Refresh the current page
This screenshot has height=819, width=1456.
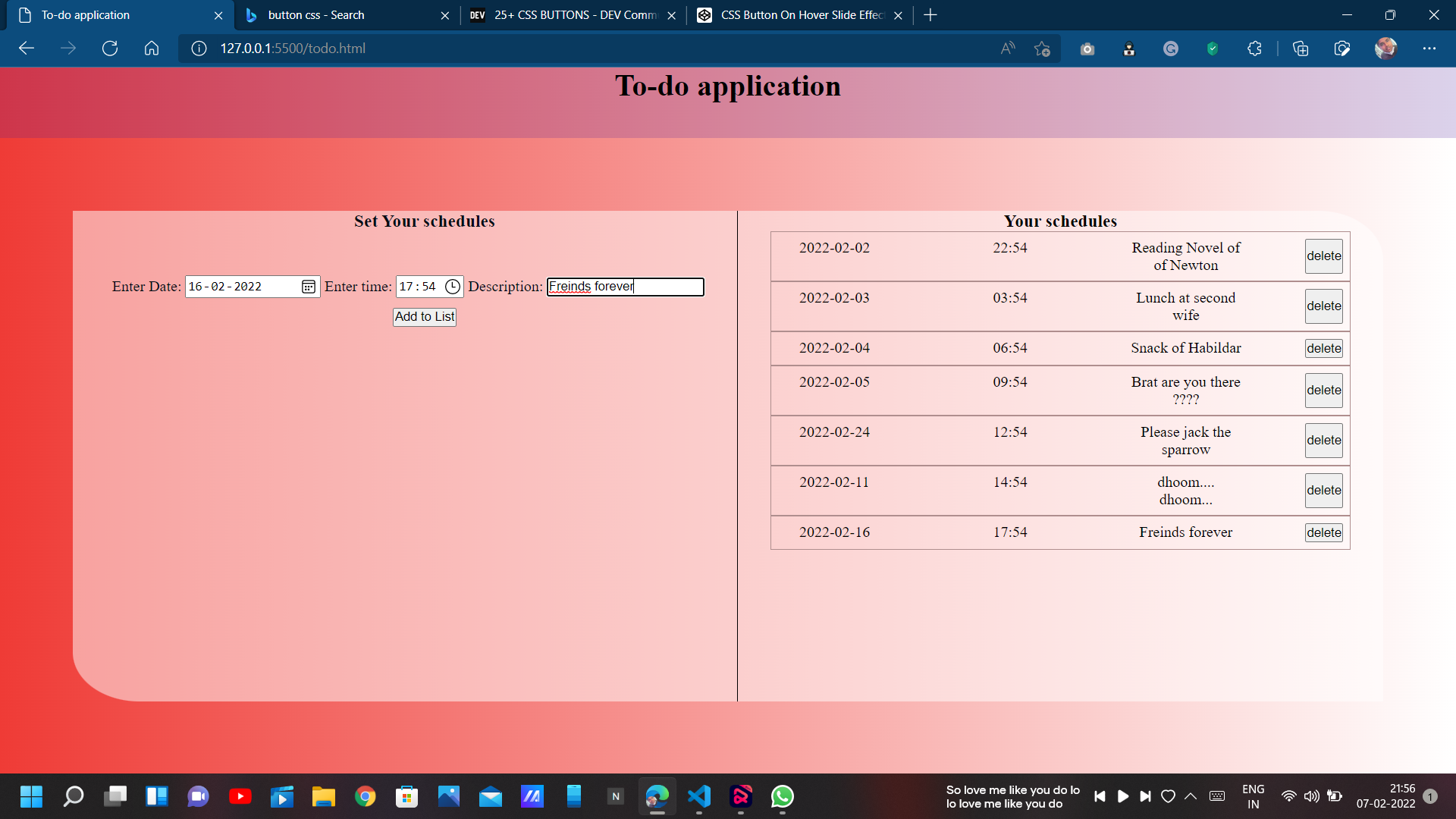click(110, 49)
